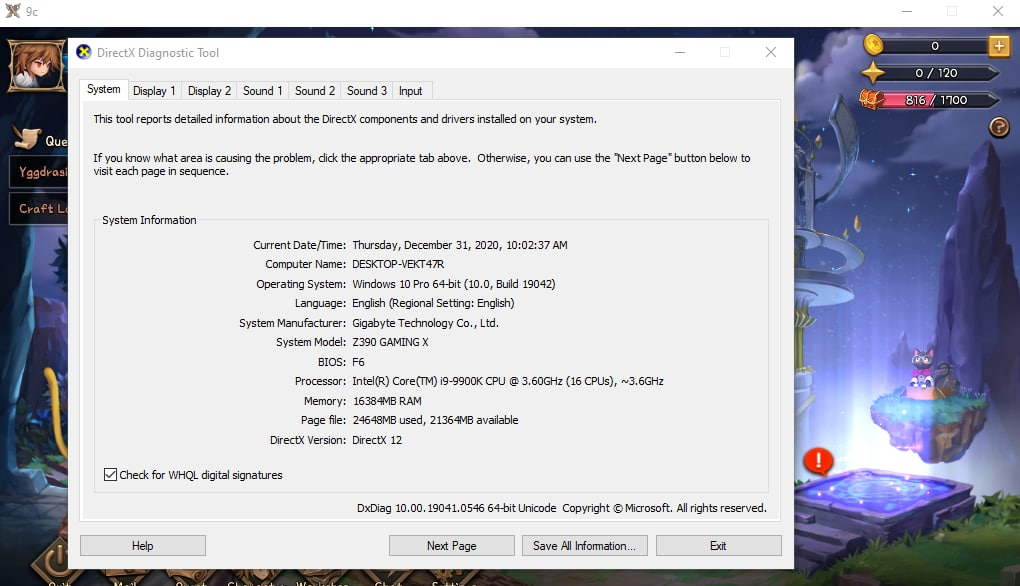This screenshot has width=1020, height=586.
Task: Click the 0 / 120 action point bar
Action: (x=937, y=73)
